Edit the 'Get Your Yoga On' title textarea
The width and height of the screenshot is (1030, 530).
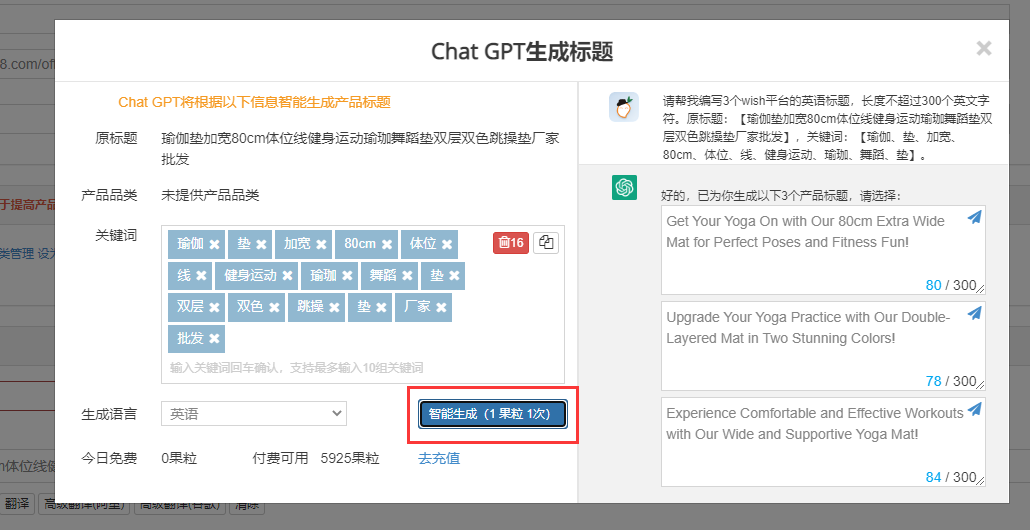click(823, 250)
